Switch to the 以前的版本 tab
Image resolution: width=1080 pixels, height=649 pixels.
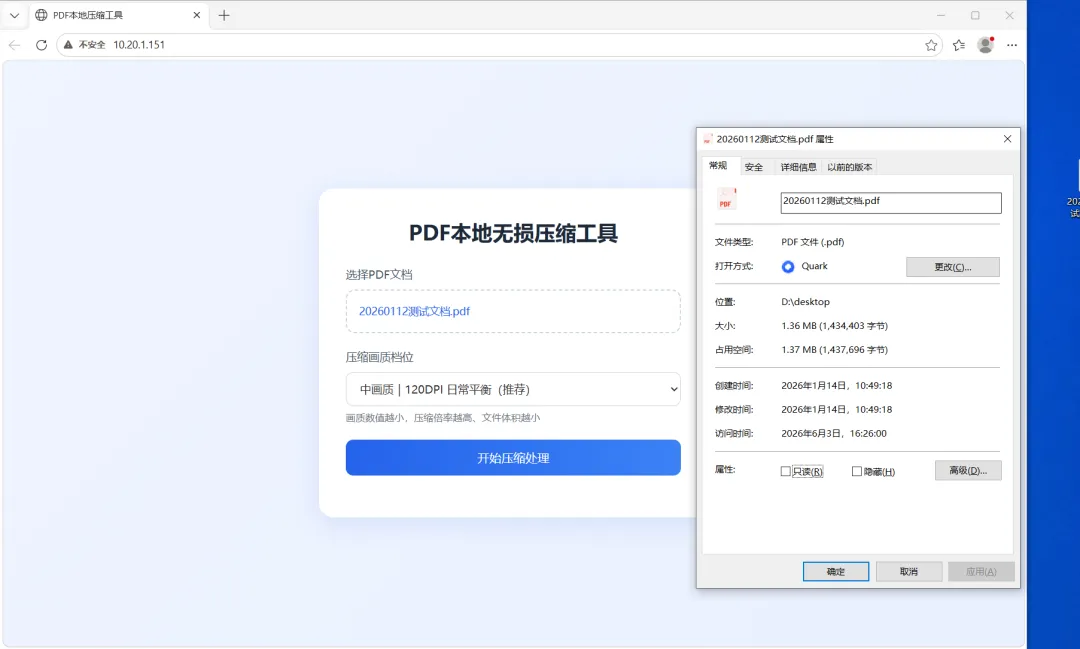tap(849, 167)
